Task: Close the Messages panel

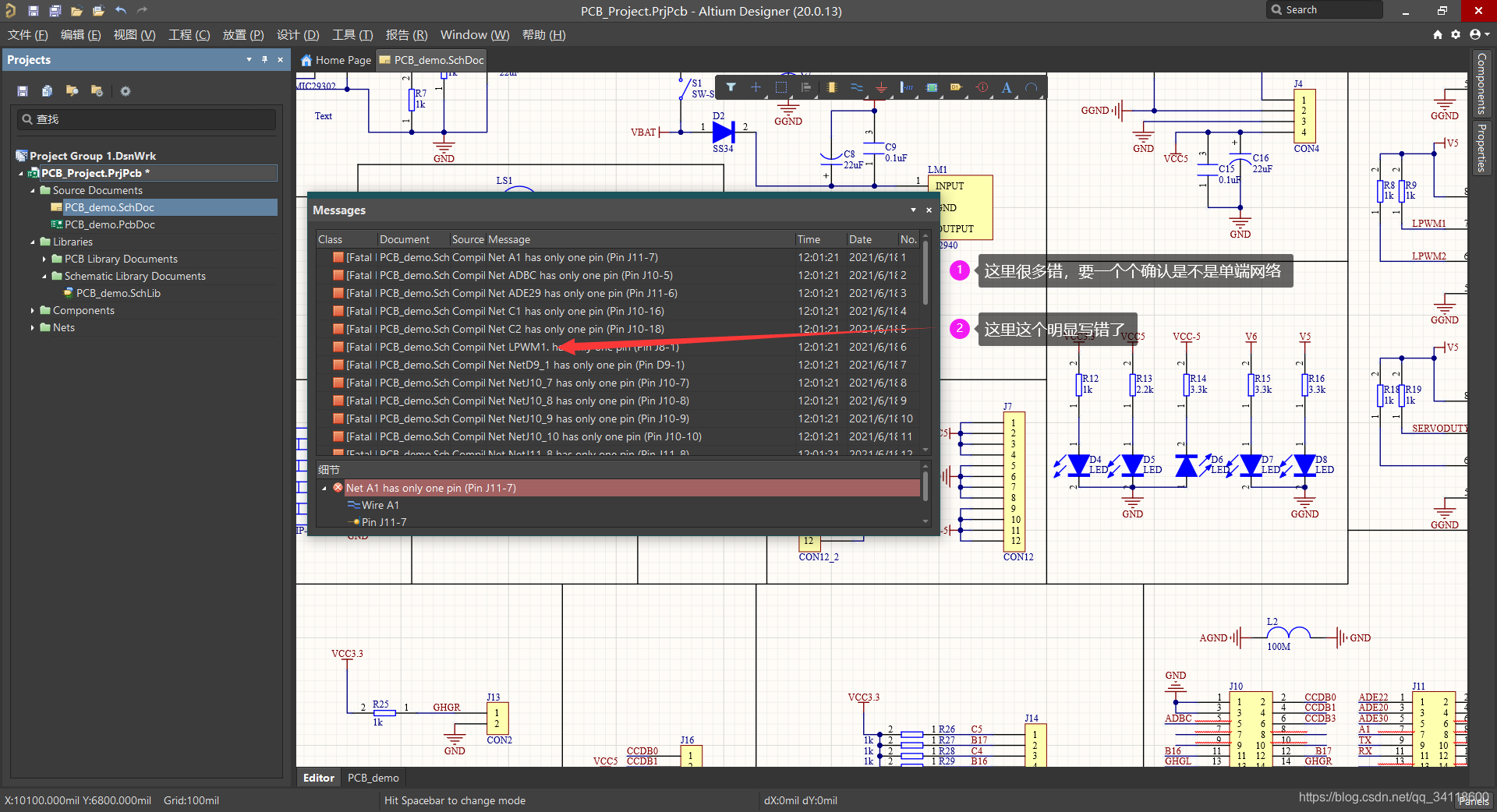Action: point(929,210)
